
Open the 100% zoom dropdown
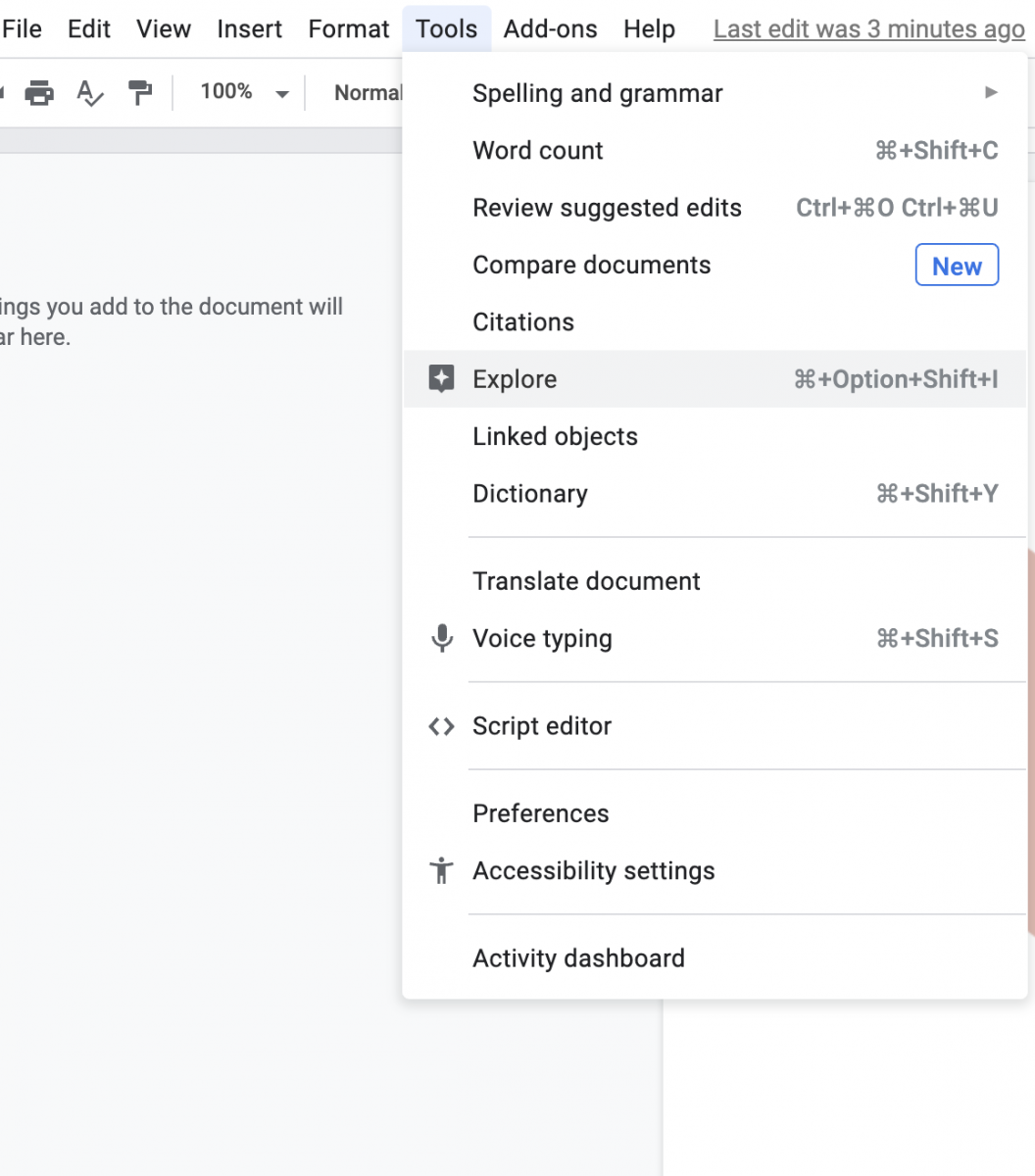tap(244, 93)
